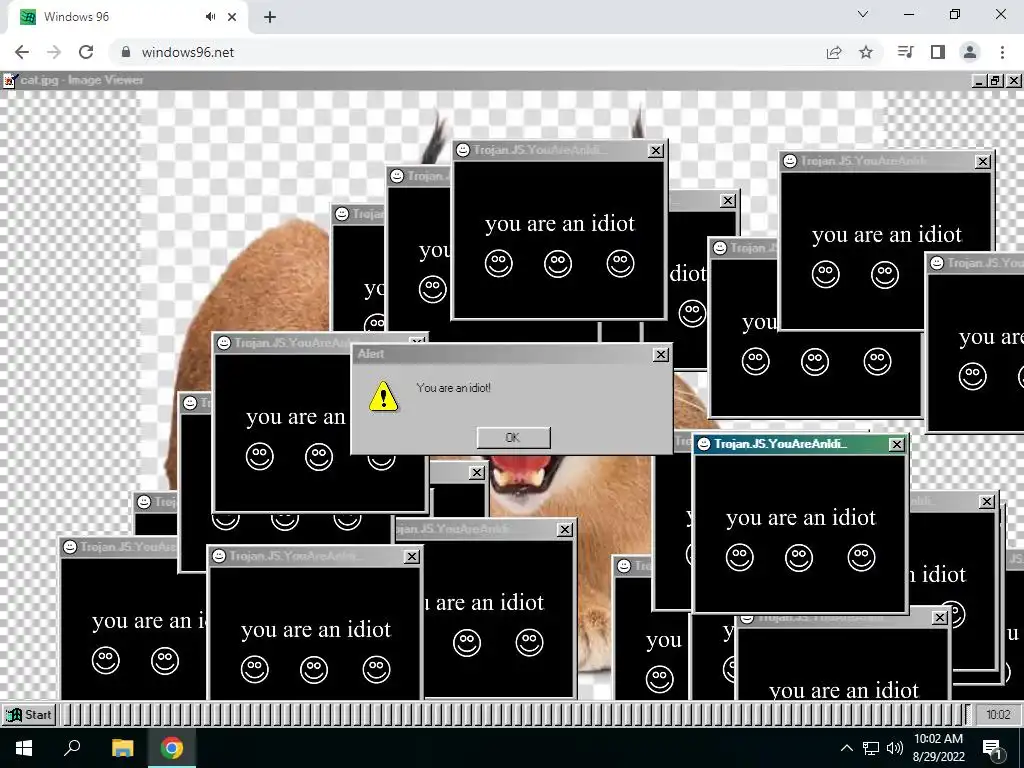Open File Explorer from taskbar
1024x768 pixels.
[122, 748]
